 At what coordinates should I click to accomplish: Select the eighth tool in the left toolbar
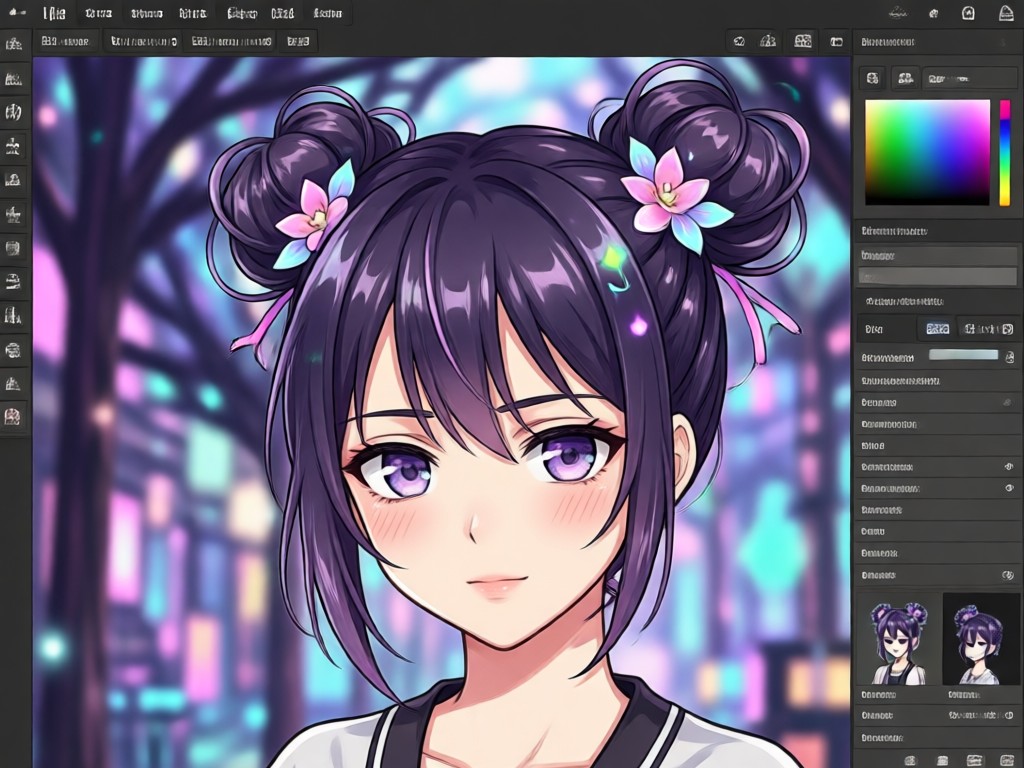(13, 281)
